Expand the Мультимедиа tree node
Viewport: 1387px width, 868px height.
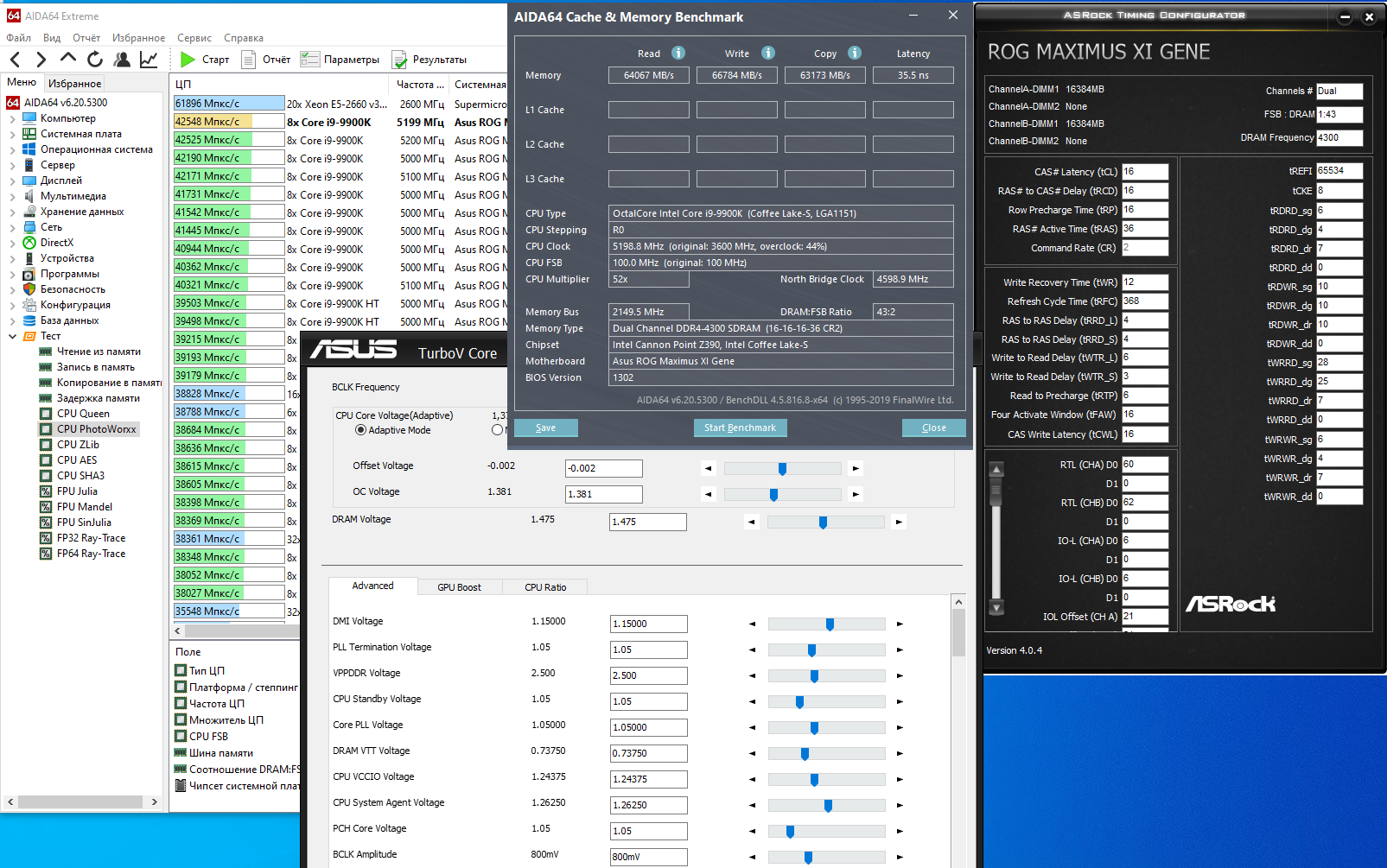(x=12, y=196)
